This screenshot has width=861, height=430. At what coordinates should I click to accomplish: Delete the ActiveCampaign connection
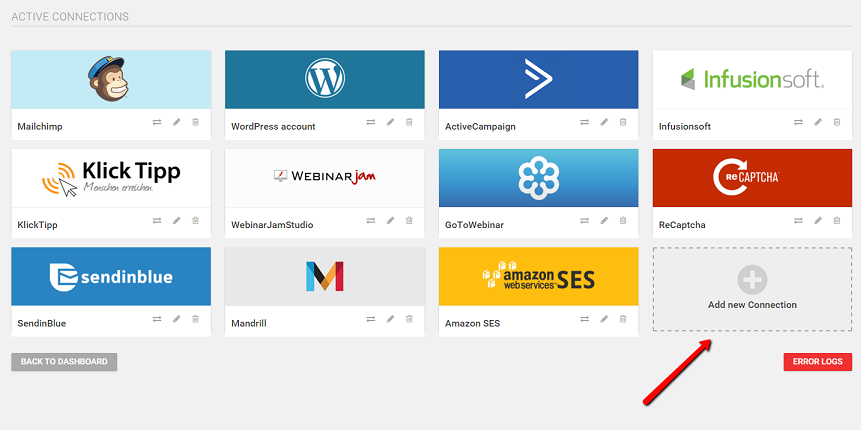coord(623,122)
